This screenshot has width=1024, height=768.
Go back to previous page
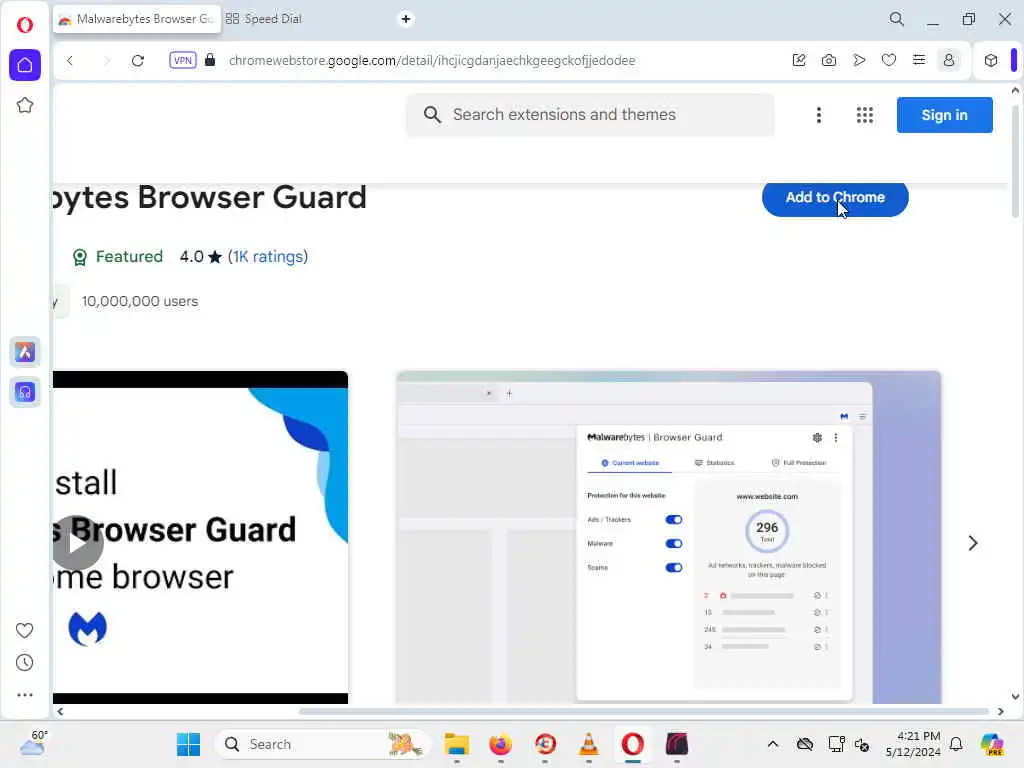[70, 61]
